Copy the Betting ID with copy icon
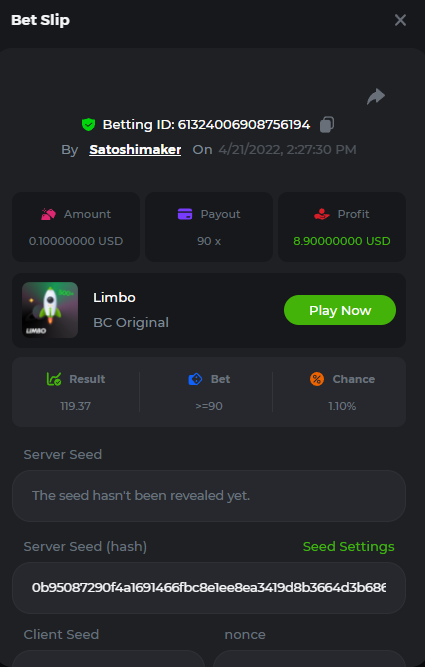The width and height of the screenshot is (425, 667). tap(327, 124)
